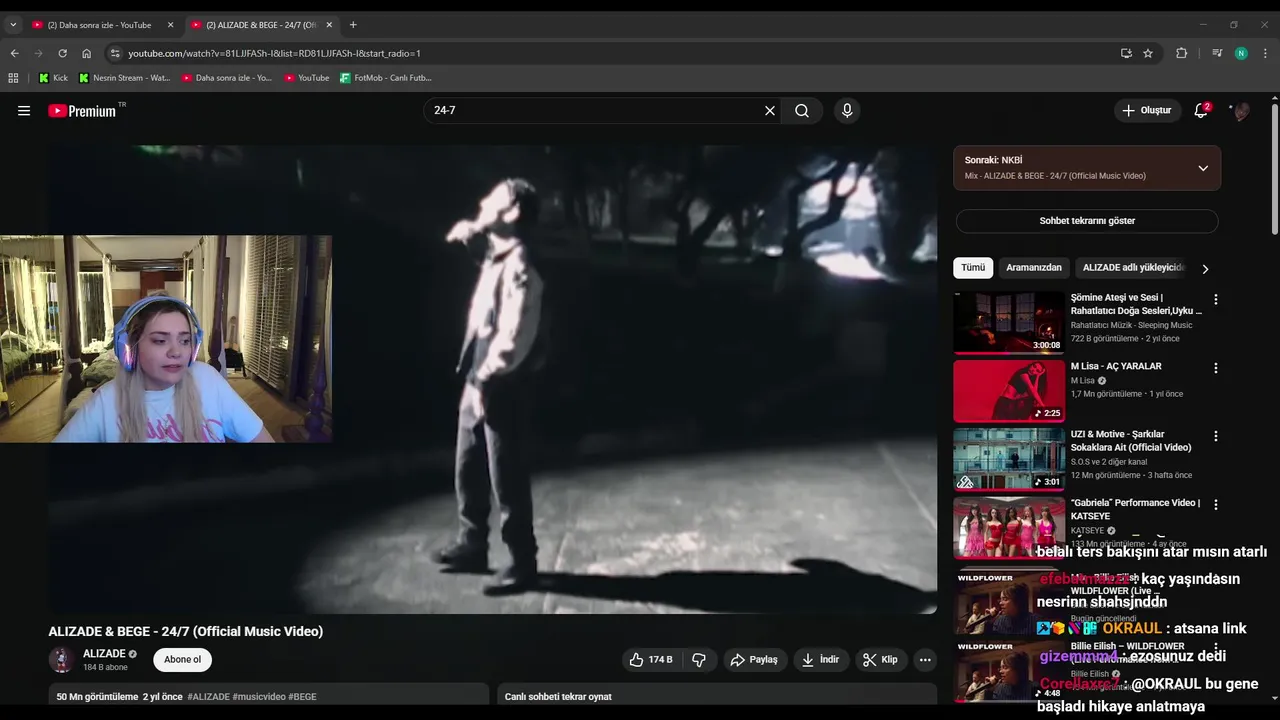Image resolution: width=1280 pixels, height=720 pixels.
Task: Open tab search dropdown arrow
Action: click(x=13, y=25)
